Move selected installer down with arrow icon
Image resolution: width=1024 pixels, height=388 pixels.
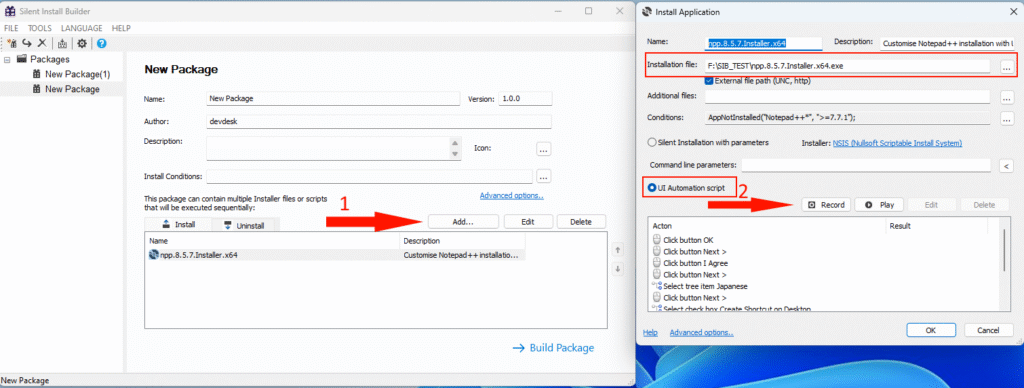[618, 268]
